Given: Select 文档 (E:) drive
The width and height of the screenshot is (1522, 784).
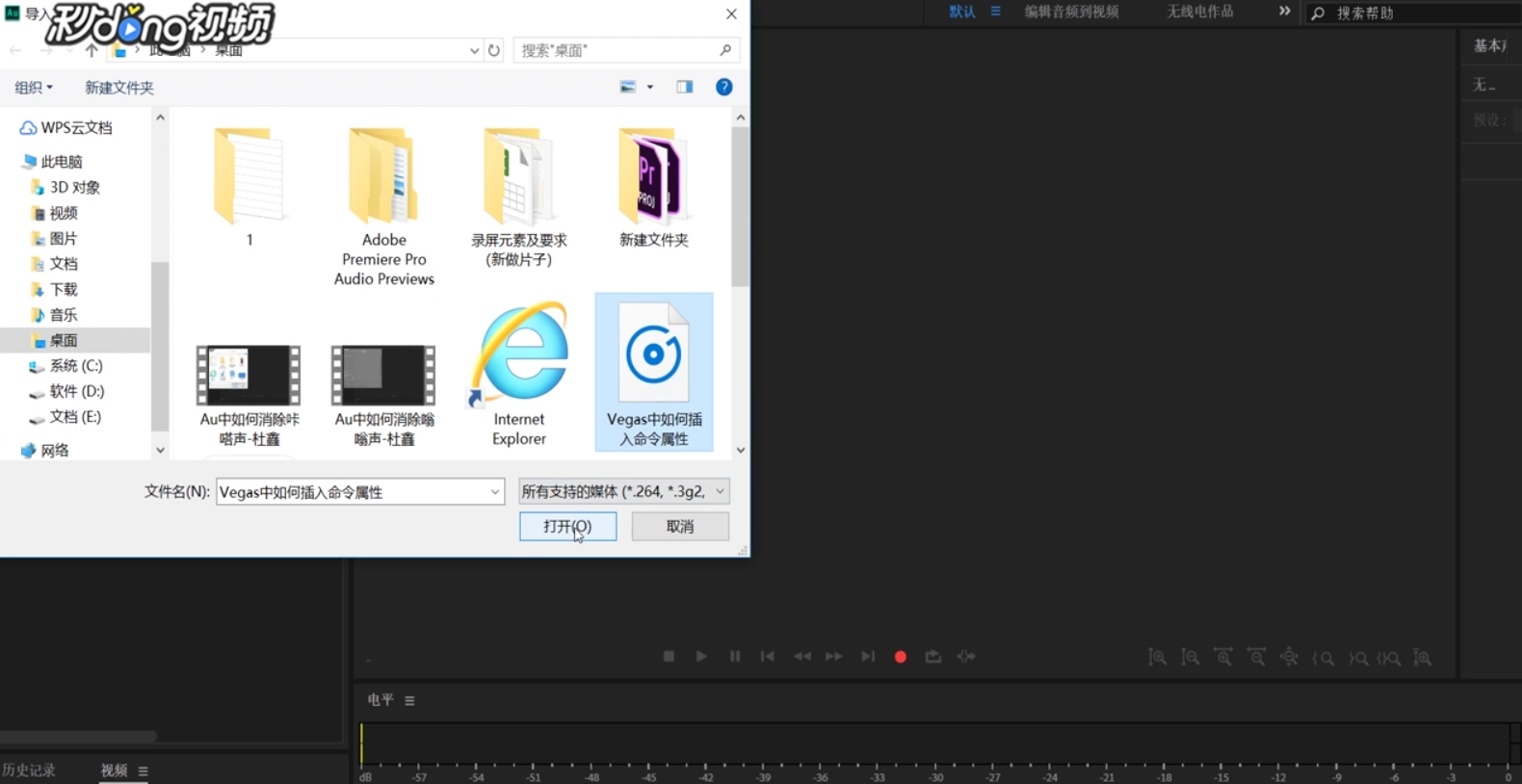Looking at the screenshot, I should tap(65, 417).
